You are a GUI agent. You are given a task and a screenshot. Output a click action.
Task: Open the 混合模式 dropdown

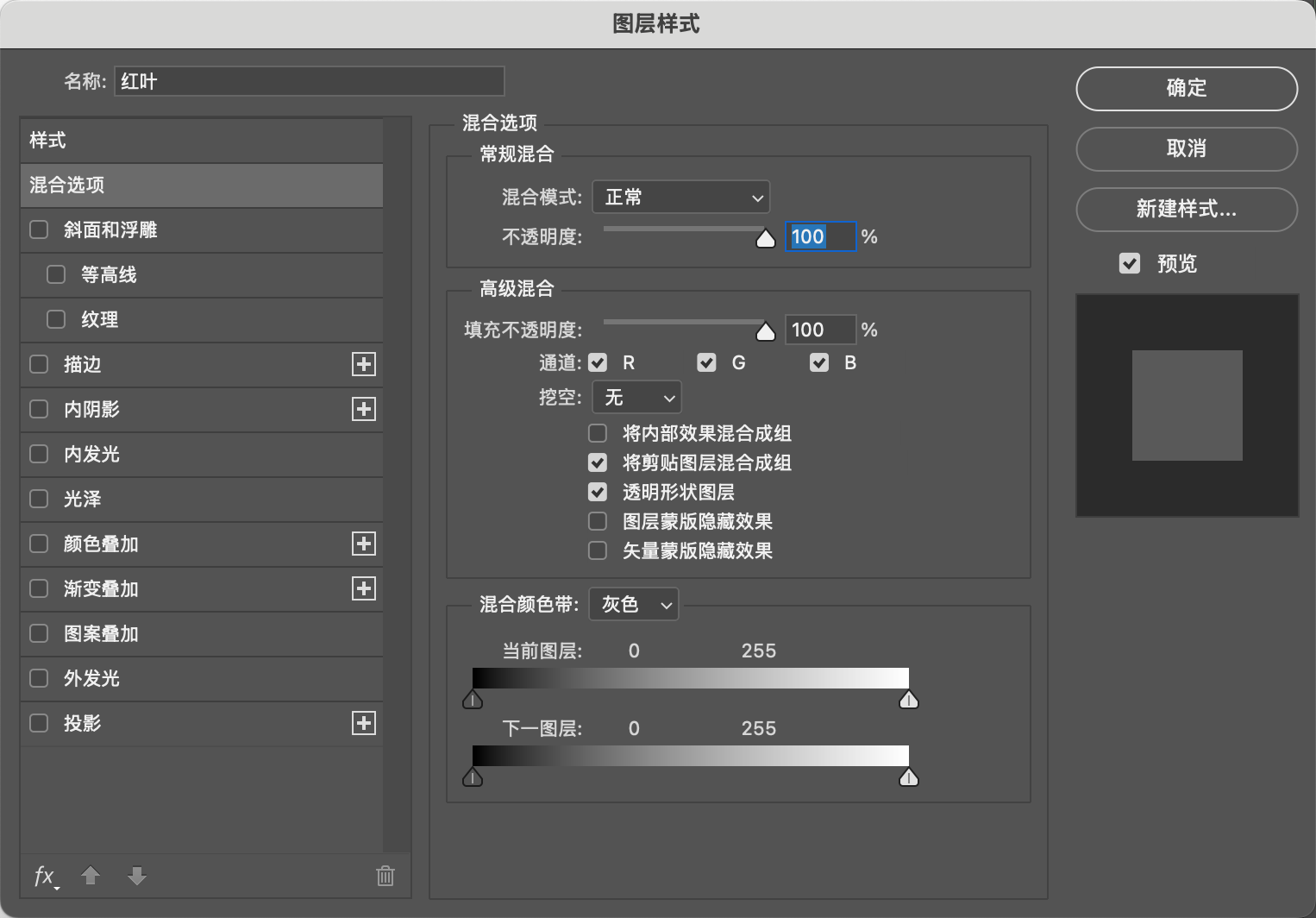click(680, 198)
